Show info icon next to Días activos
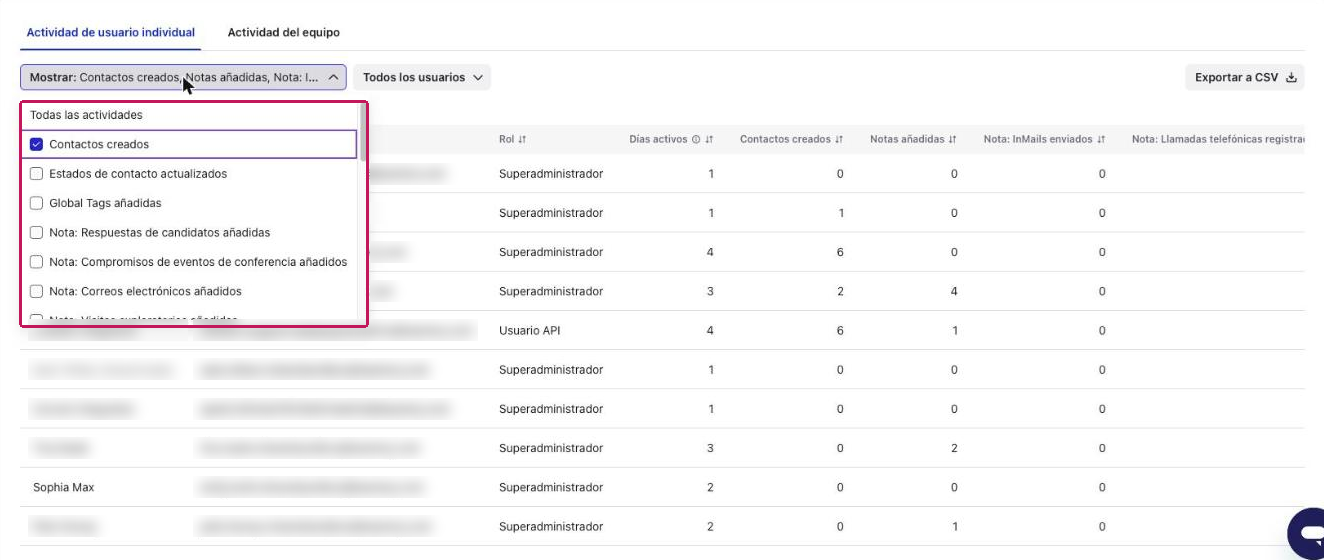Image resolution: width=1324 pixels, height=560 pixels. 696,139
